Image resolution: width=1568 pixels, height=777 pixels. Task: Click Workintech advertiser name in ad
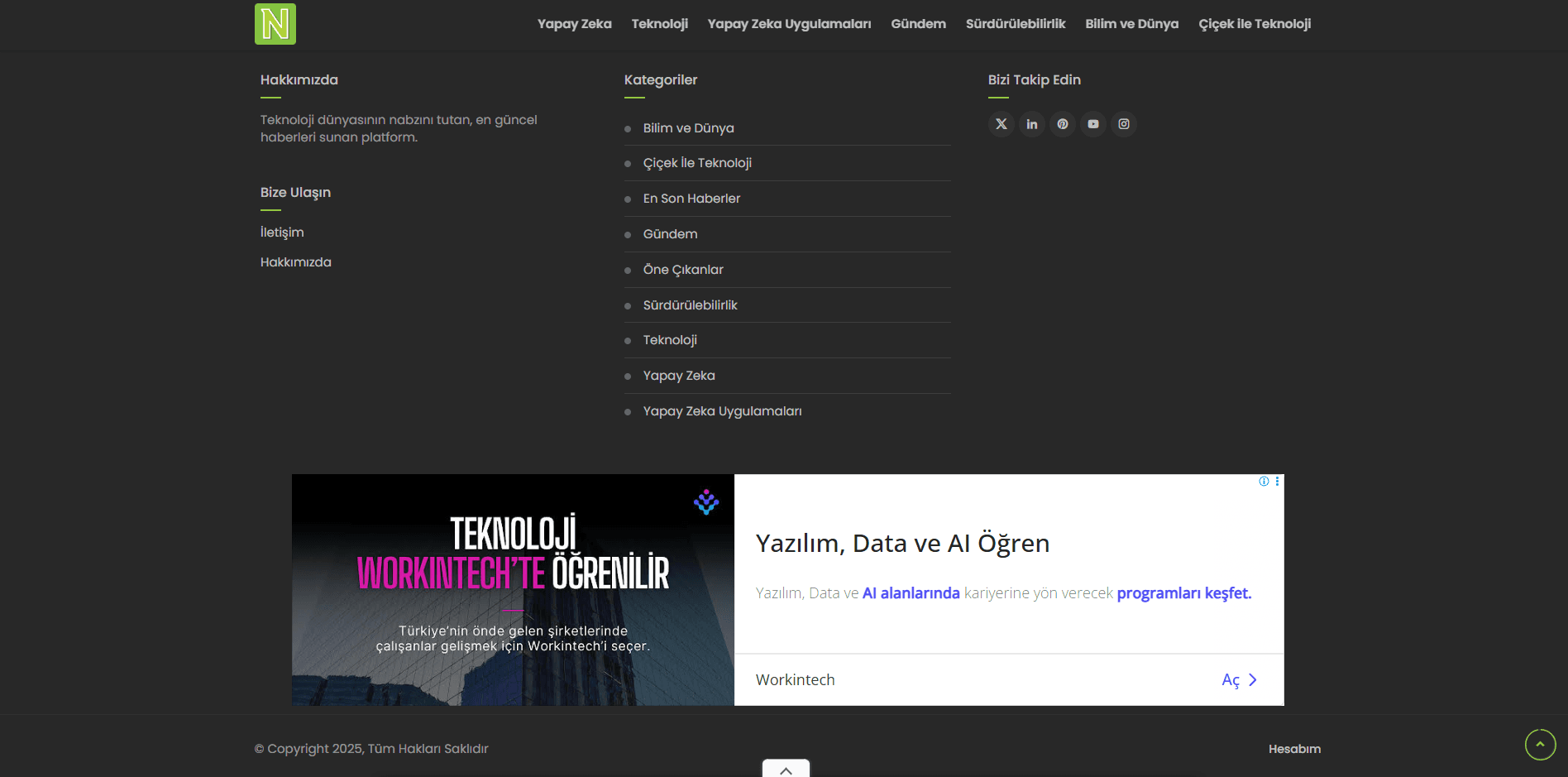pos(796,680)
